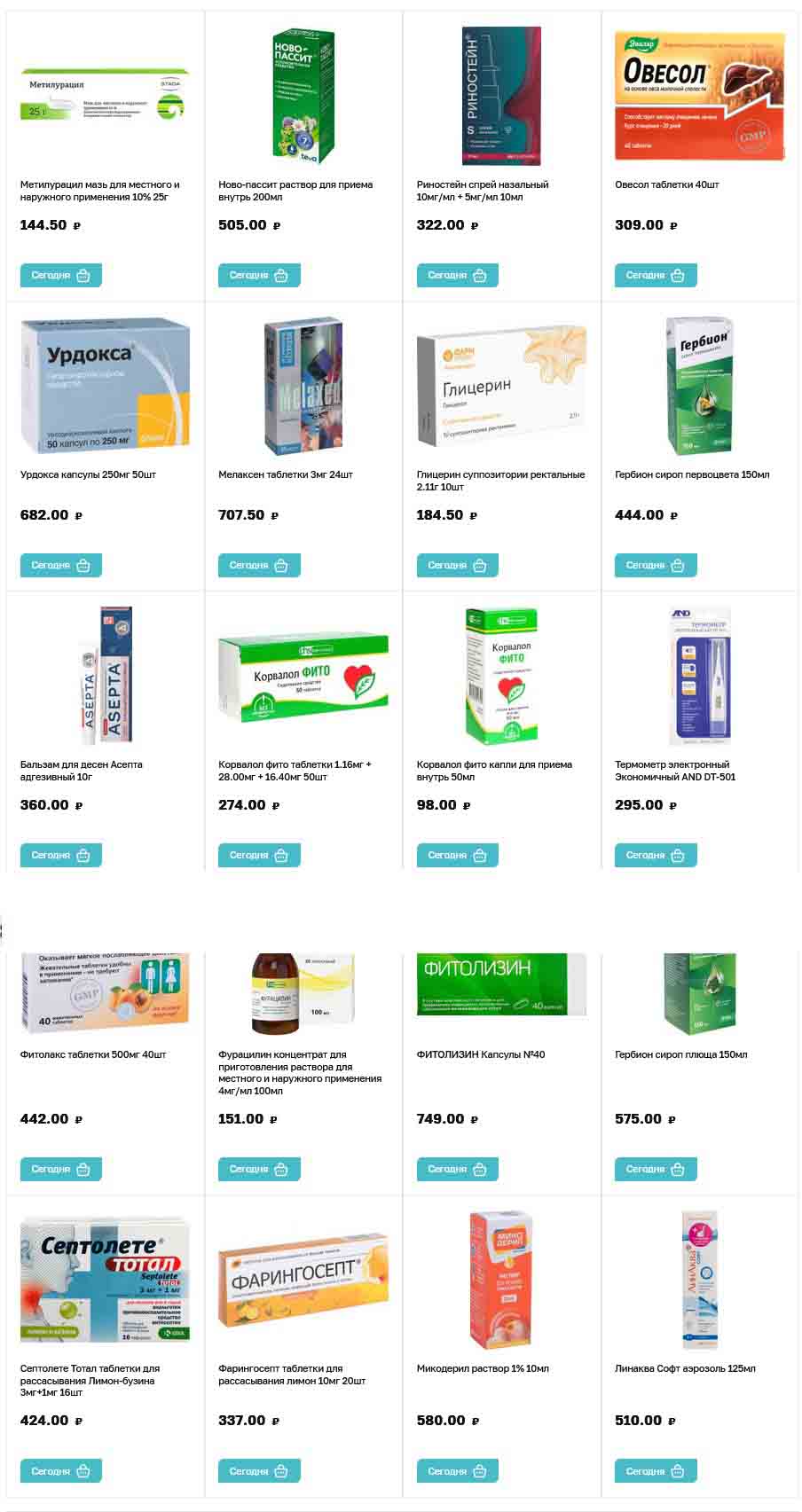
Task: Click Корвалол фито капли product image
Action: click(501, 676)
